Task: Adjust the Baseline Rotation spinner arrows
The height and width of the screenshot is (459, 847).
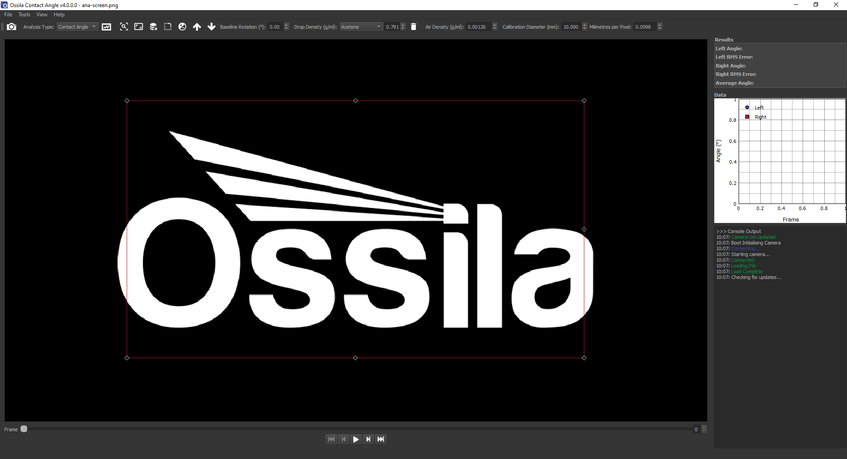Action: pyautogui.click(x=286, y=26)
